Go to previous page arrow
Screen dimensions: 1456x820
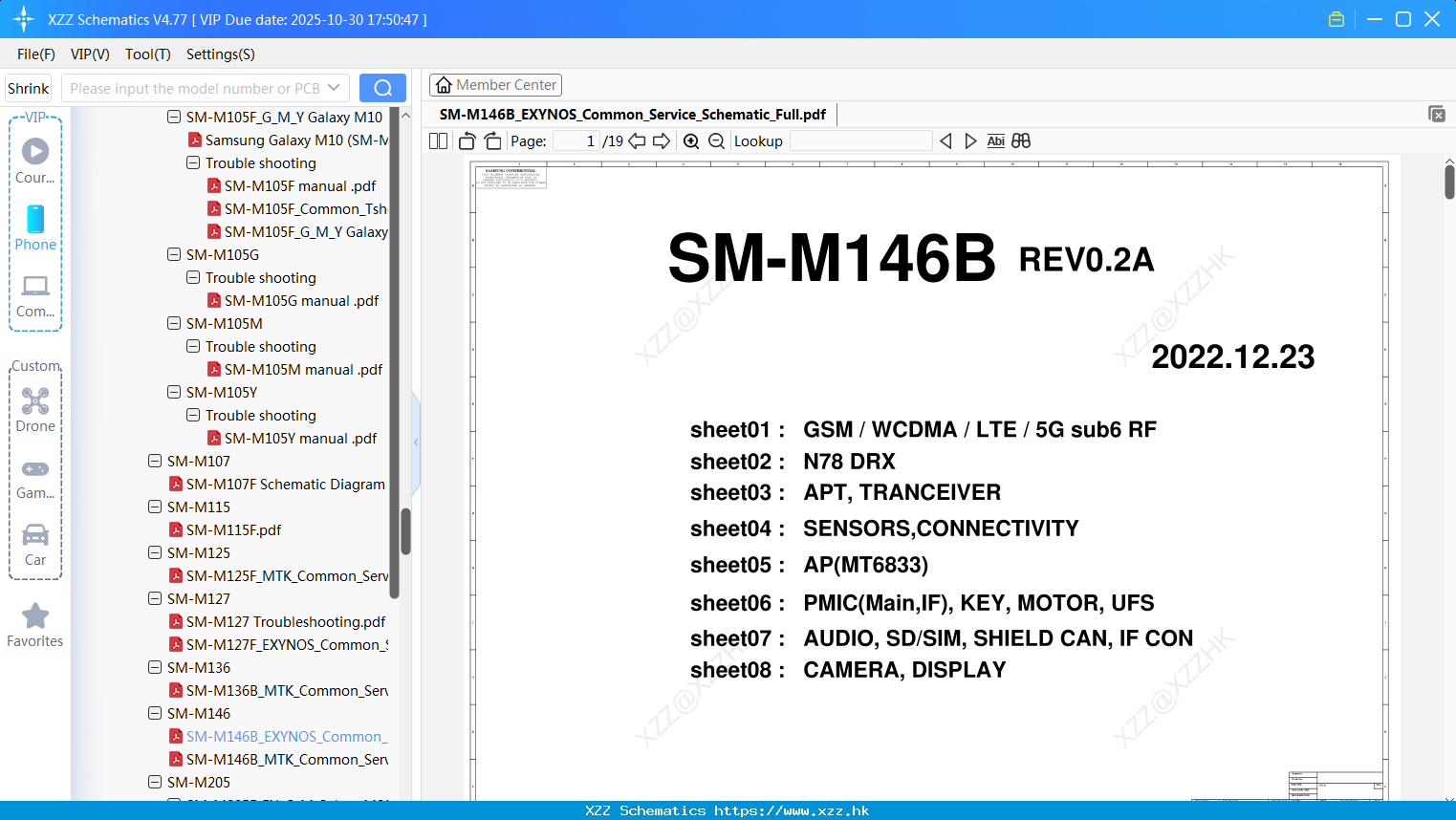tap(637, 141)
